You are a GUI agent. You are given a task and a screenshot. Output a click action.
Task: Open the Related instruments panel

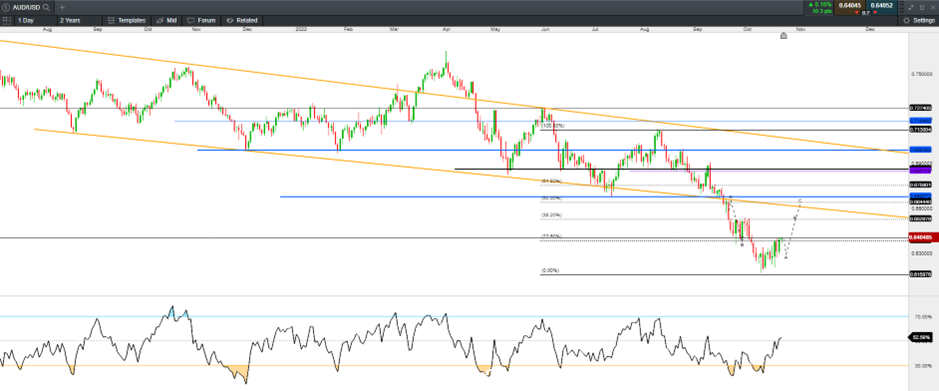pos(242,20)
